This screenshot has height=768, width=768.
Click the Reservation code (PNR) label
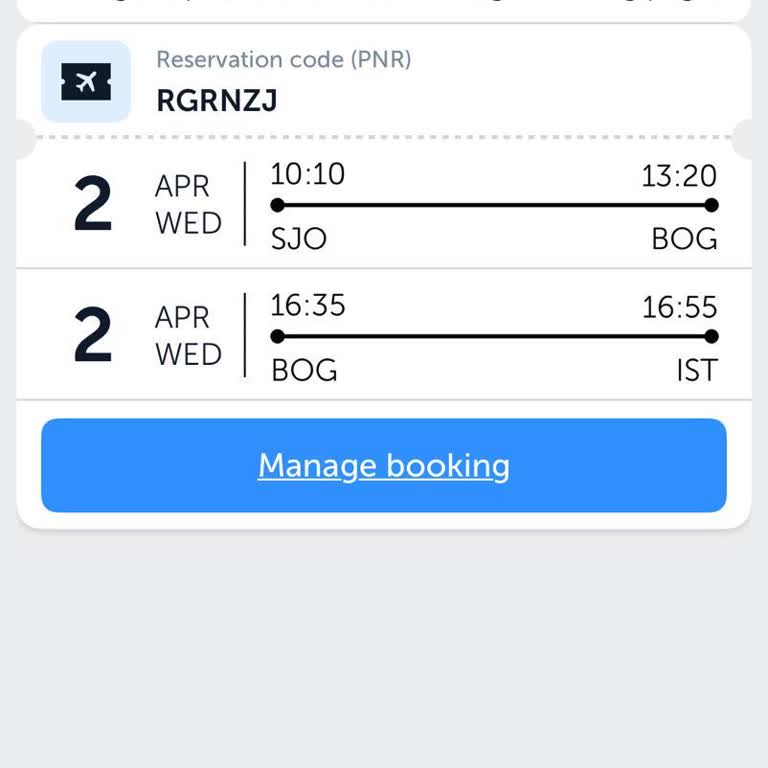point(283,59)
